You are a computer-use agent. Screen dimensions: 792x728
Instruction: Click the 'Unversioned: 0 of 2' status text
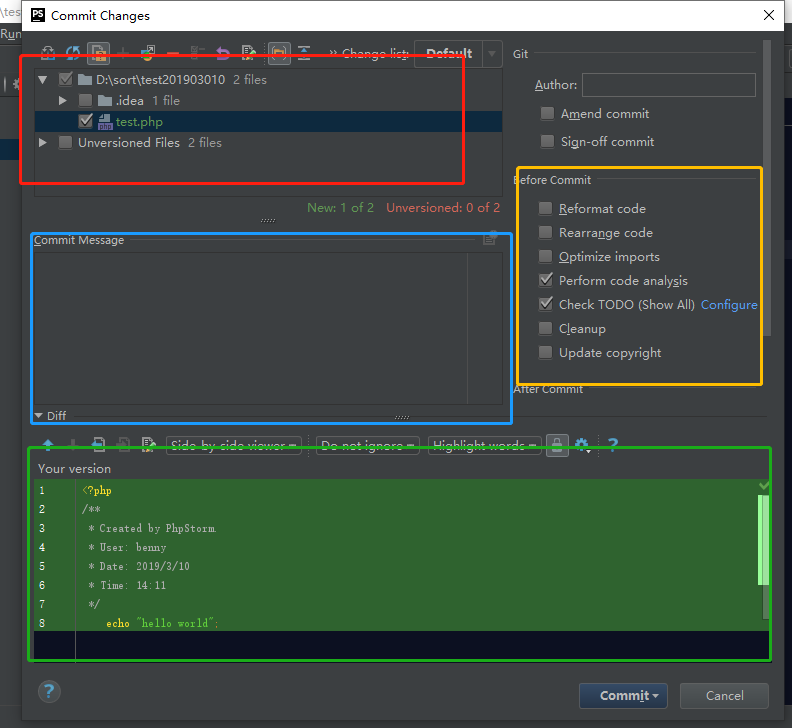point(443,208)
